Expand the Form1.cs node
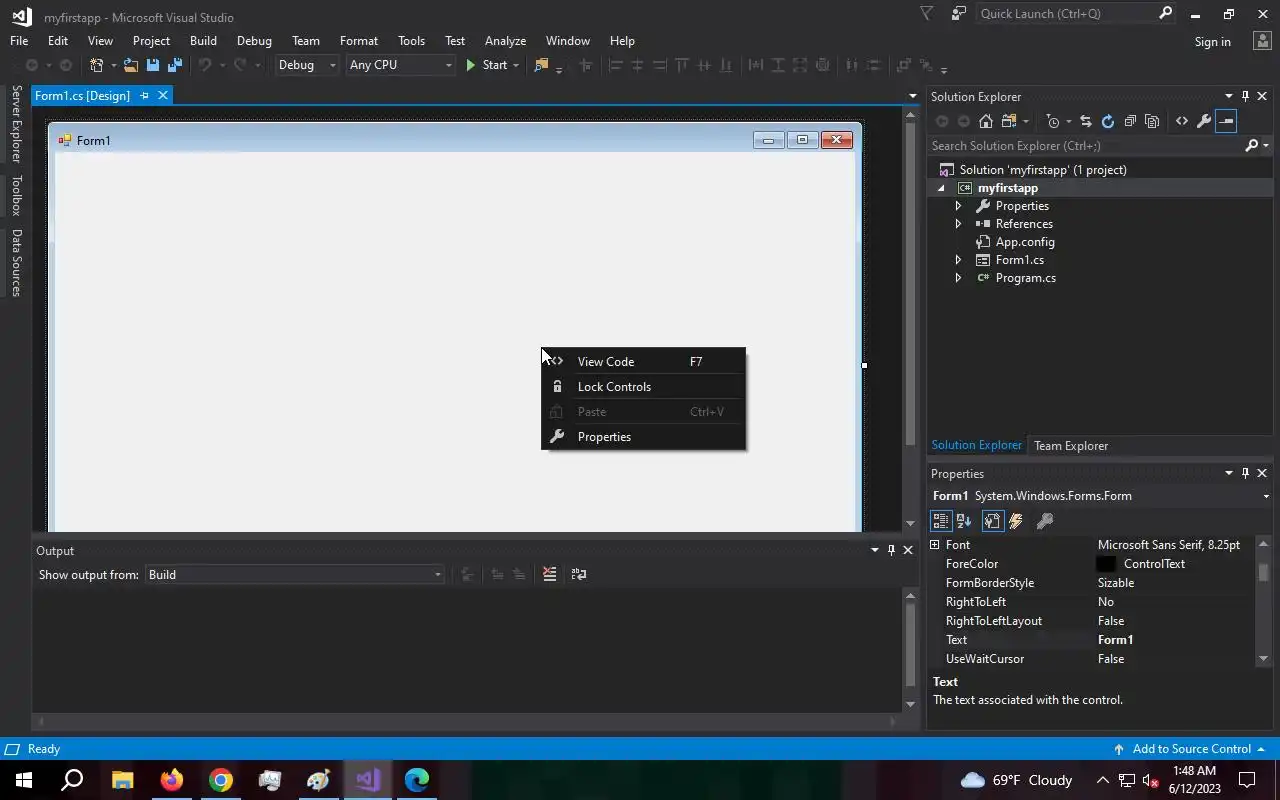Viewport: 1280px width, 800px height. (958, 260)
